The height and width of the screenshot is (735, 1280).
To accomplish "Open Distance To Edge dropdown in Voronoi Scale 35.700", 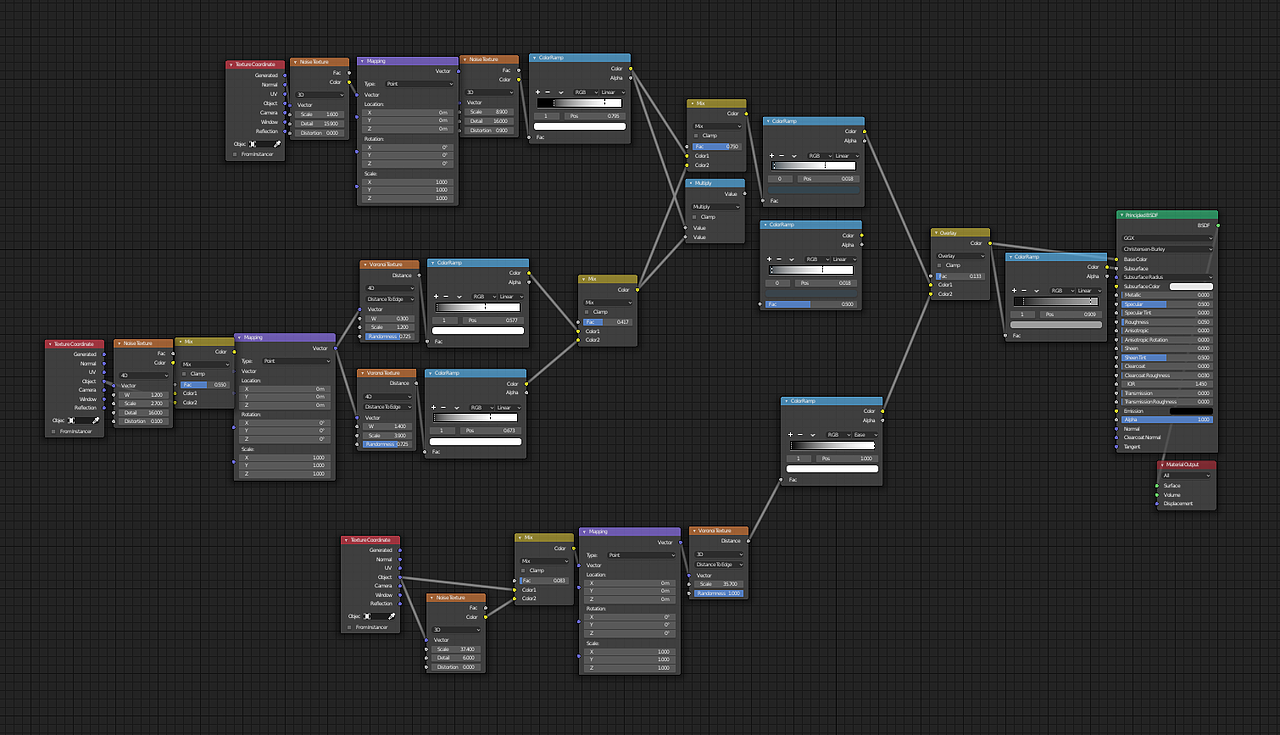I will click(x=719, y=565).
